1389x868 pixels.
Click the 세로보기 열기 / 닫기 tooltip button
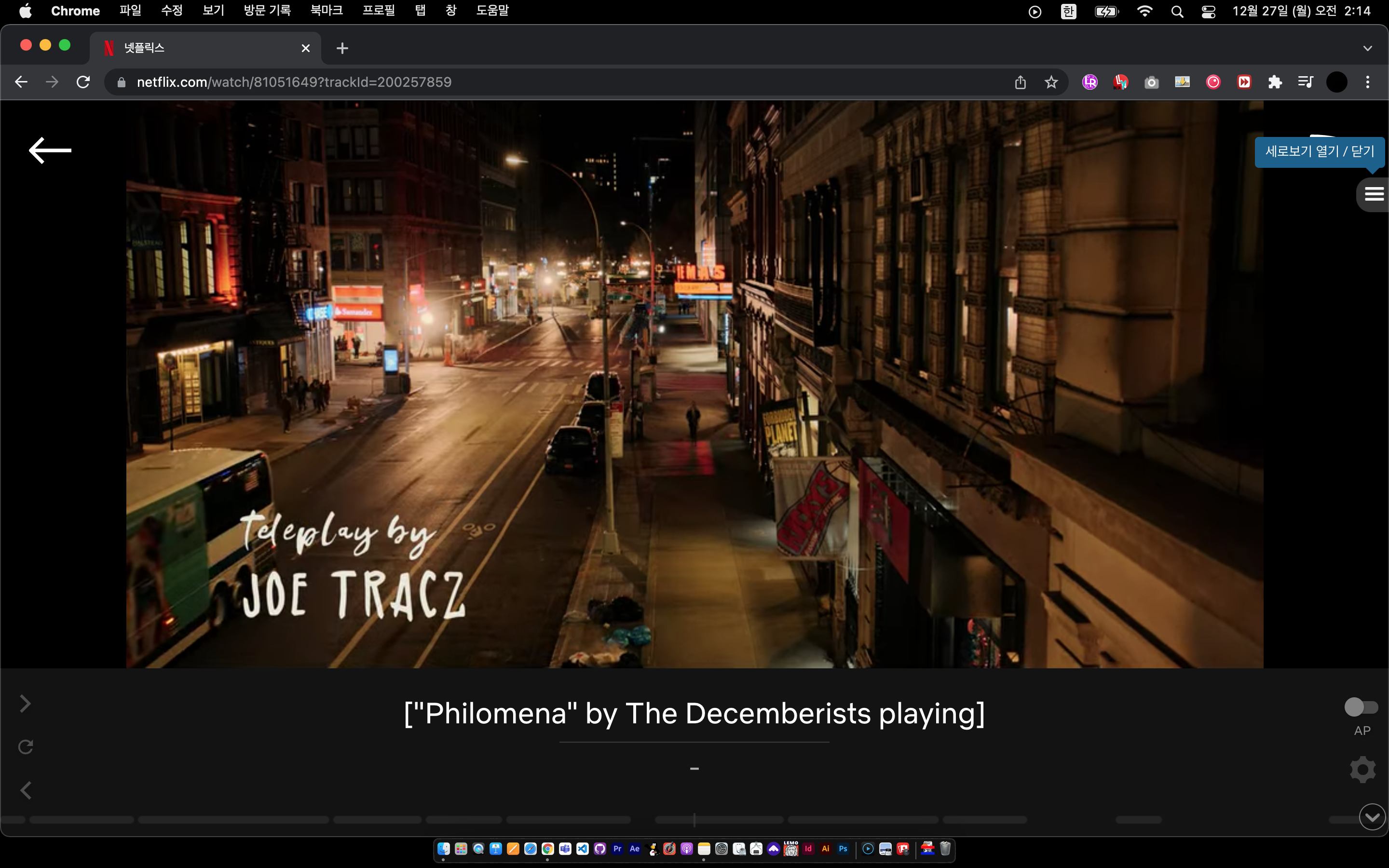[1319, 151]
